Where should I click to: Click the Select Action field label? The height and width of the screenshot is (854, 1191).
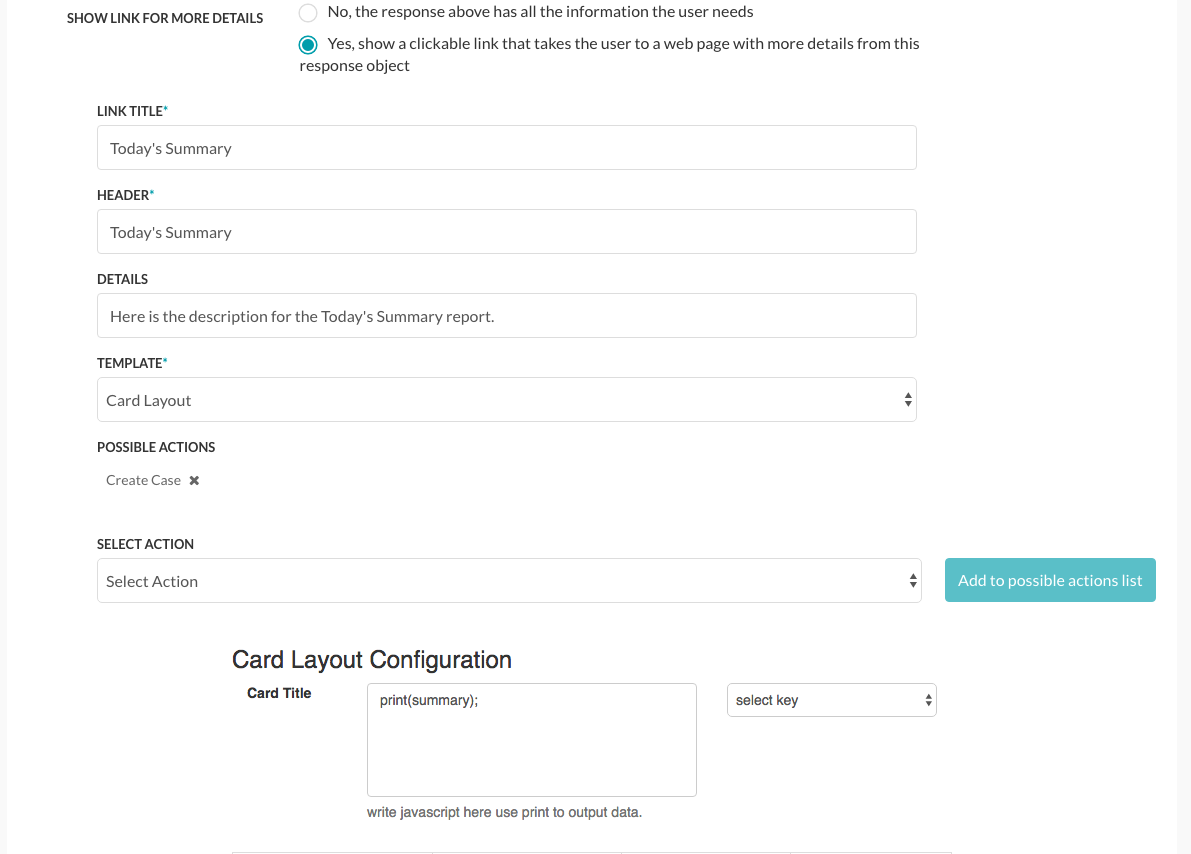coord(145,544)
